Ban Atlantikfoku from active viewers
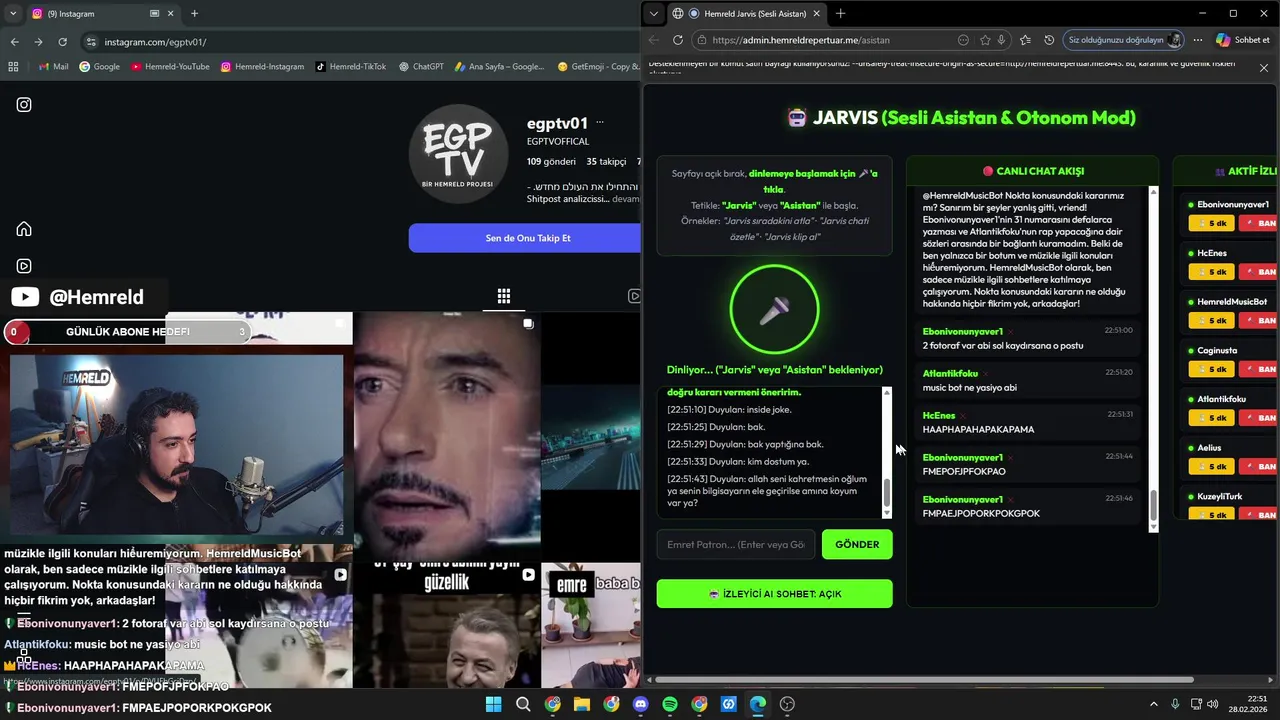Screen dimensions: 1280x720 point(1259,418)
